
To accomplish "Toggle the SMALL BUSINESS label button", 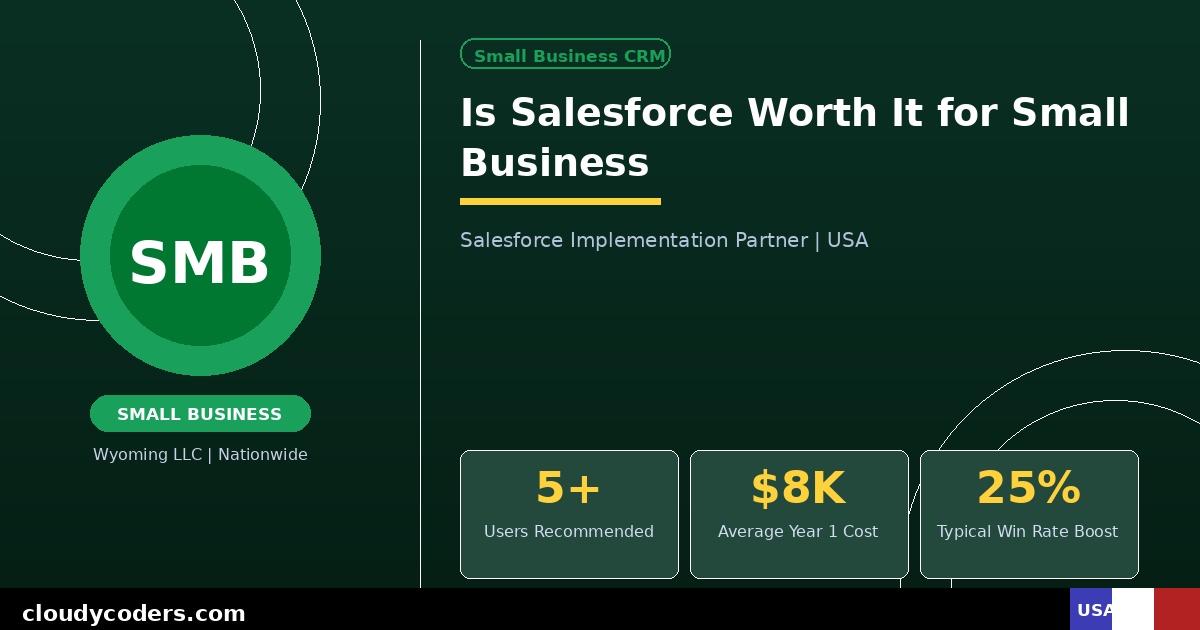I will coord(200,414).
